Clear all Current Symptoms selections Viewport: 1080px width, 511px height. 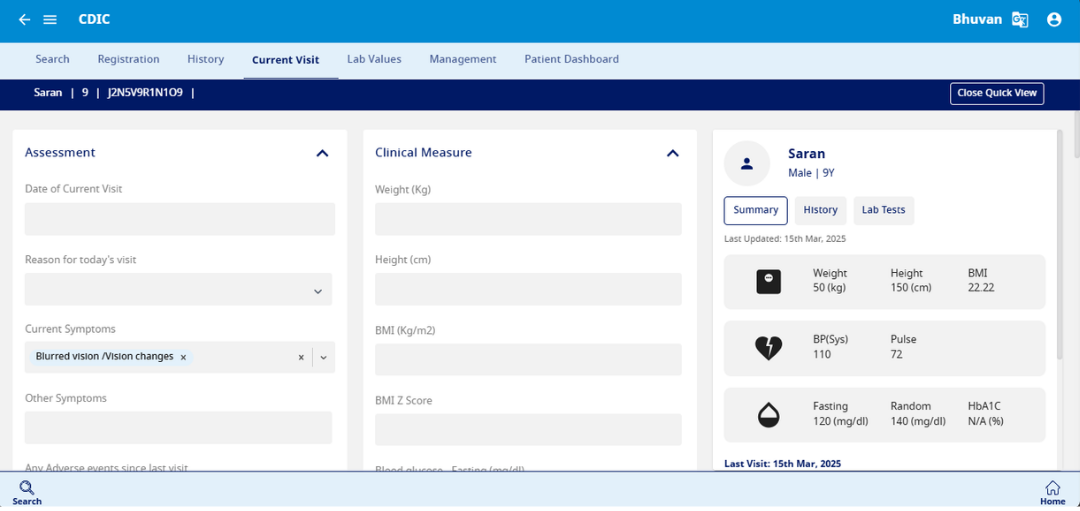301,357
